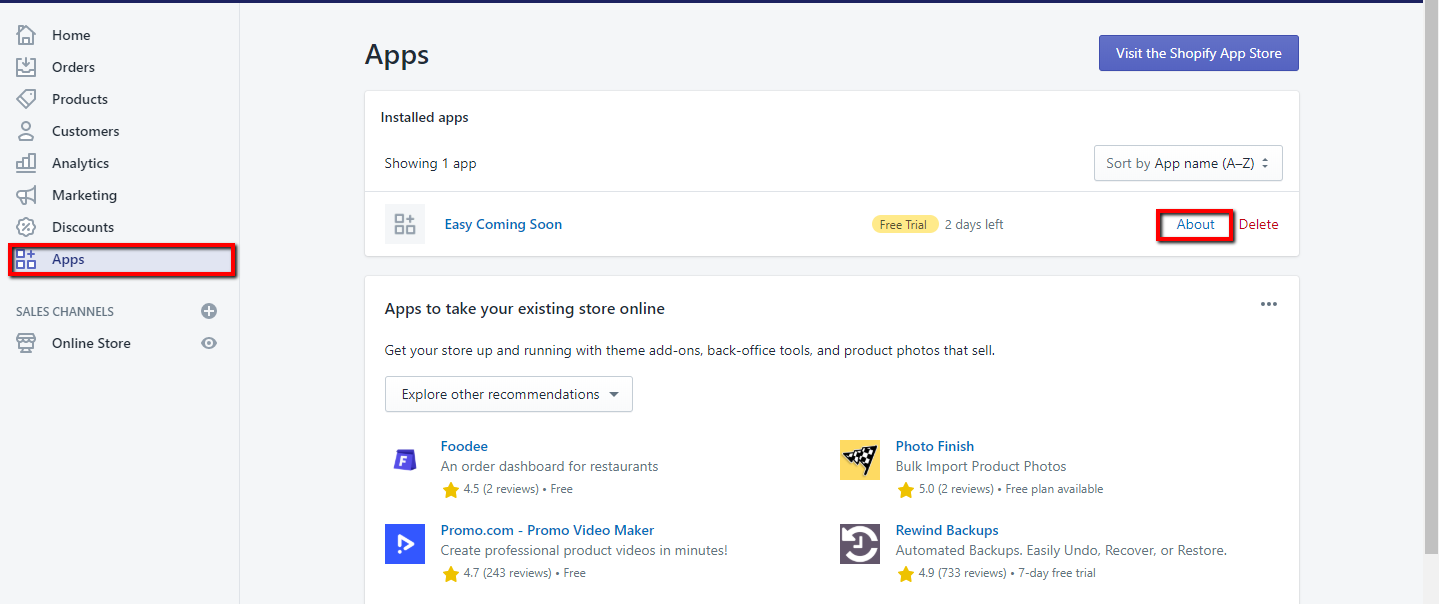Click the Apps grid icon in sidebar

coord(26,259)
